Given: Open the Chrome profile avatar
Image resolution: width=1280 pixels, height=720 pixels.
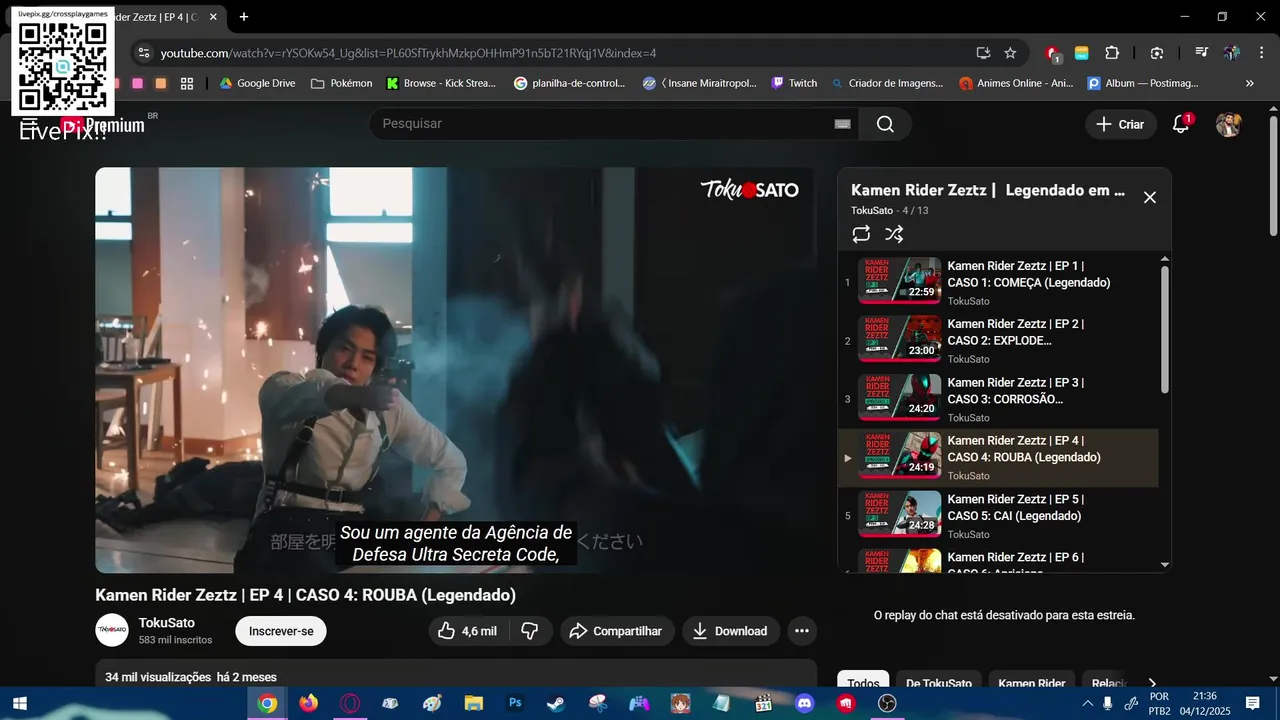Looking at the screenshot, I should pos(1231,53).
